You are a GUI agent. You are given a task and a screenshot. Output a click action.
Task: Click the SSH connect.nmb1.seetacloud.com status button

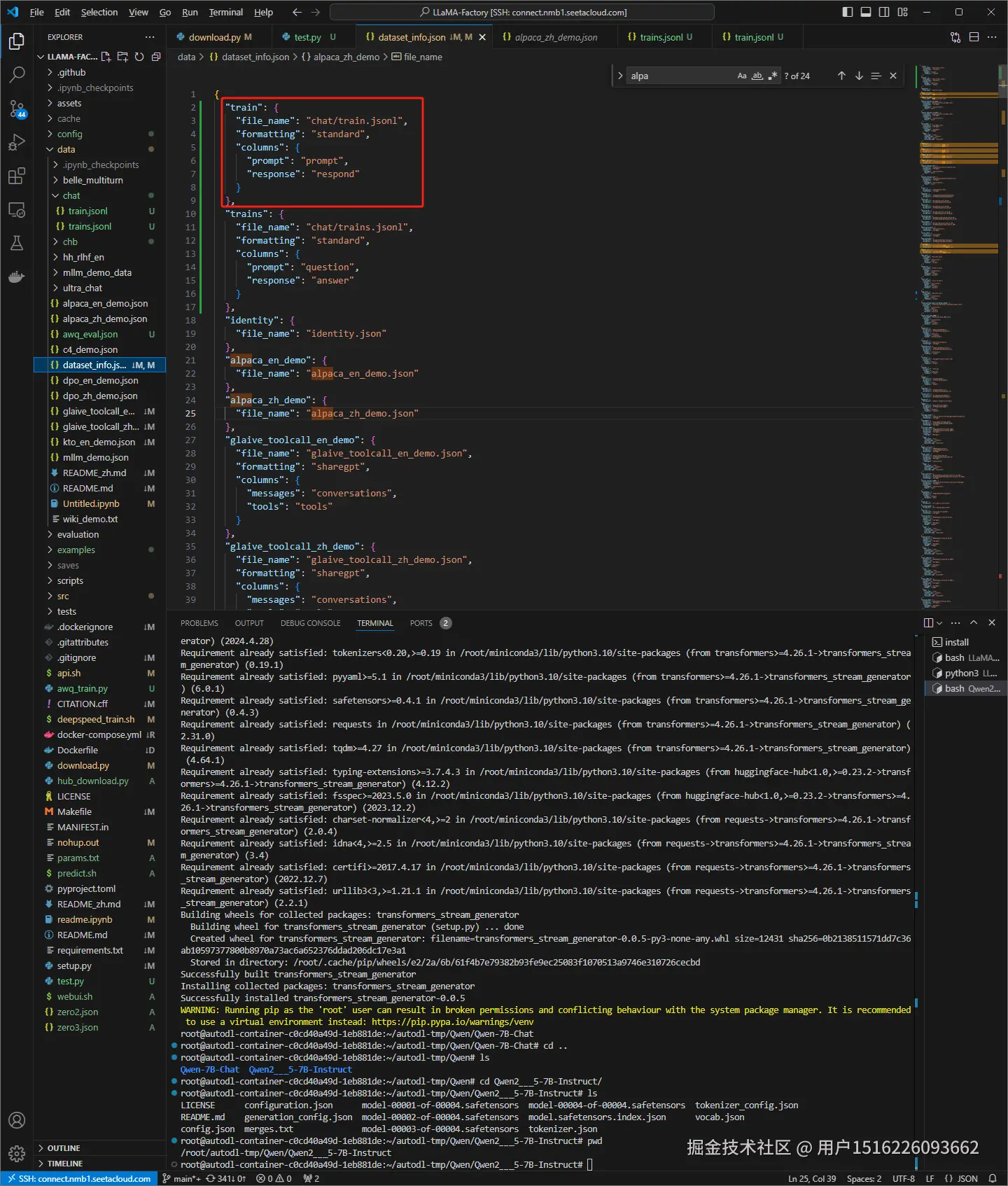pos(79,1178)
